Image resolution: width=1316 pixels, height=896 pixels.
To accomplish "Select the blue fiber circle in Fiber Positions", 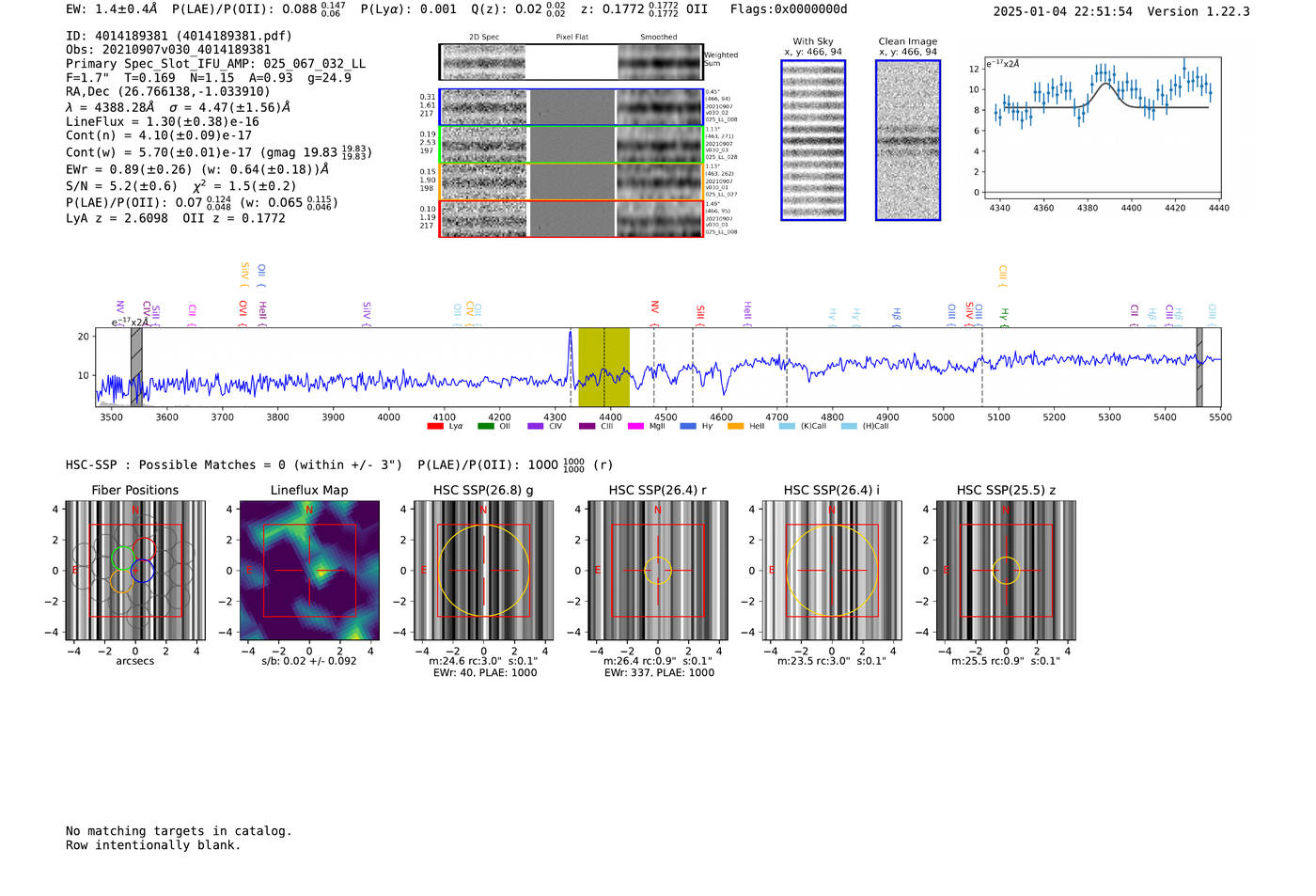I will point(142,571).
